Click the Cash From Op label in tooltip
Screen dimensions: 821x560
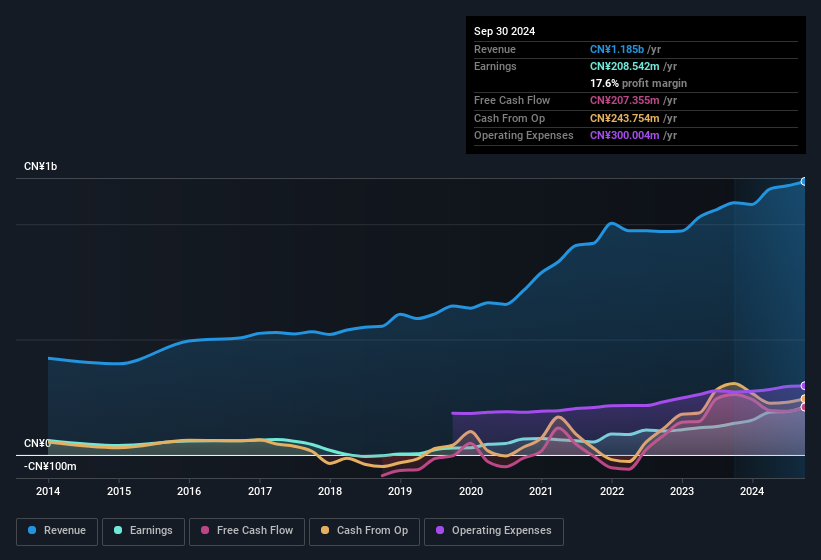pyautogui.click(x=509, y=118)
